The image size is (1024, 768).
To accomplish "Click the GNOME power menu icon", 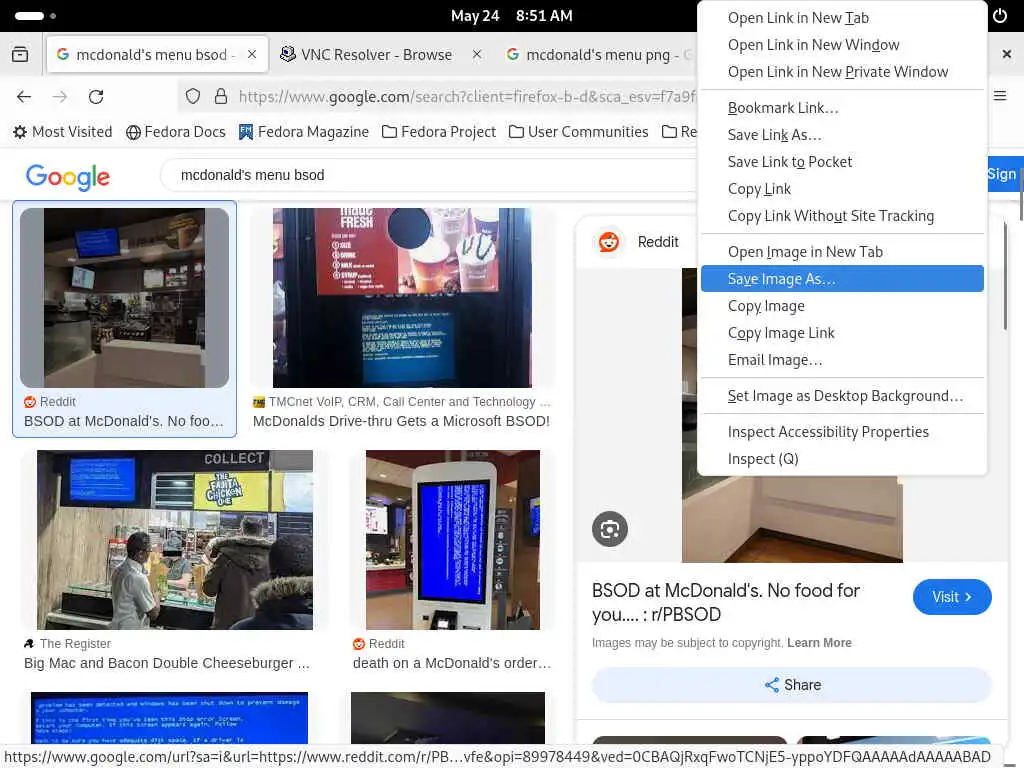I will [x=1000, y=16].
